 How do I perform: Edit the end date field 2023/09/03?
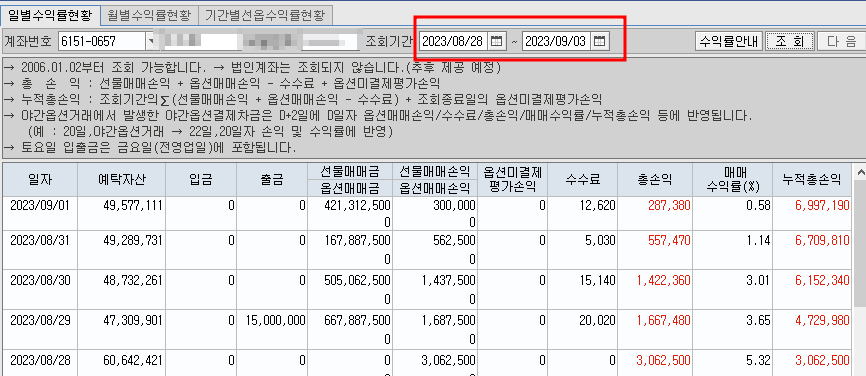(x=557, y=41)
